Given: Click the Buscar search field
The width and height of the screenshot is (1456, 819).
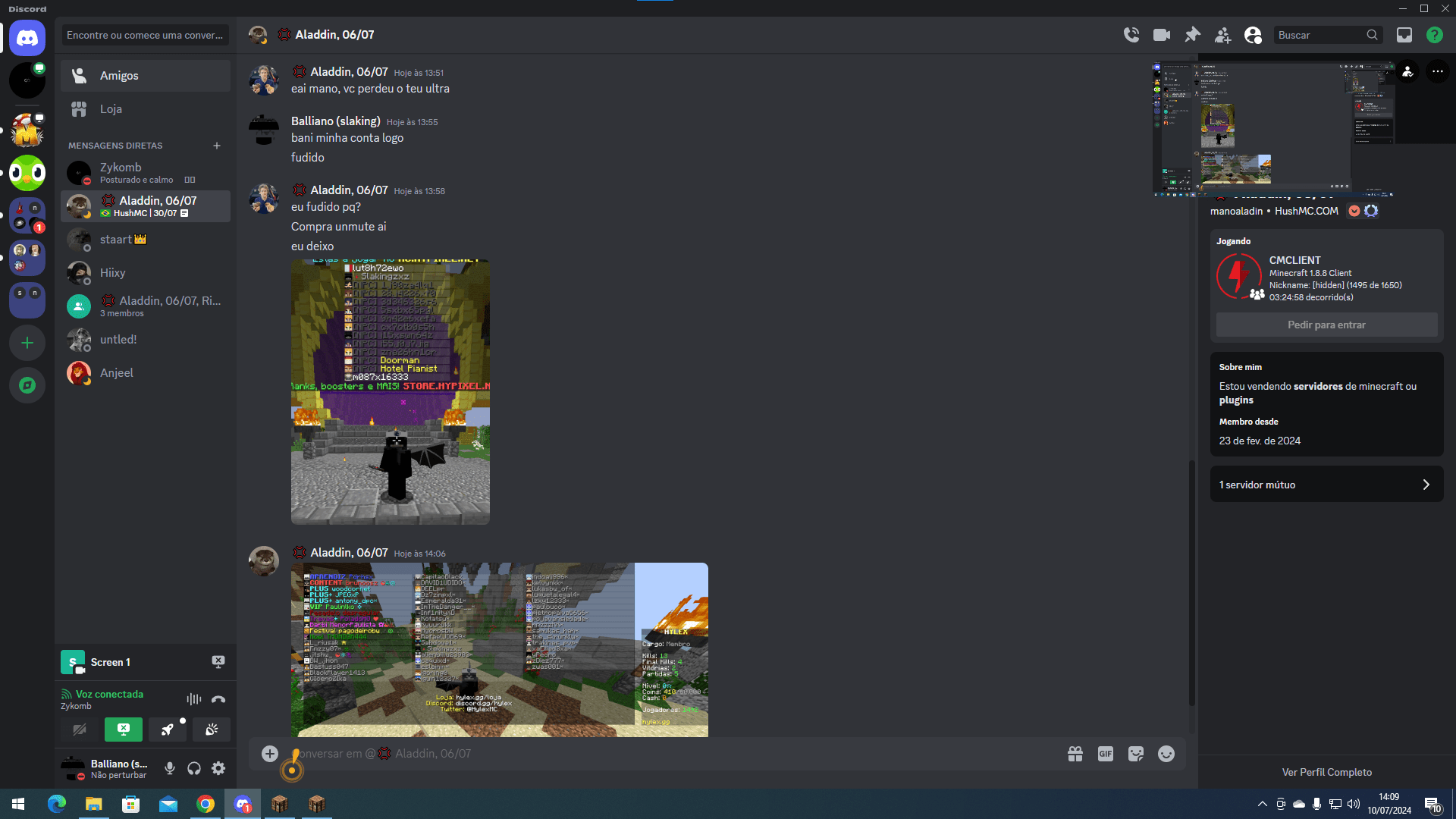Looking at the screenshot, I should click(1328, 35).
